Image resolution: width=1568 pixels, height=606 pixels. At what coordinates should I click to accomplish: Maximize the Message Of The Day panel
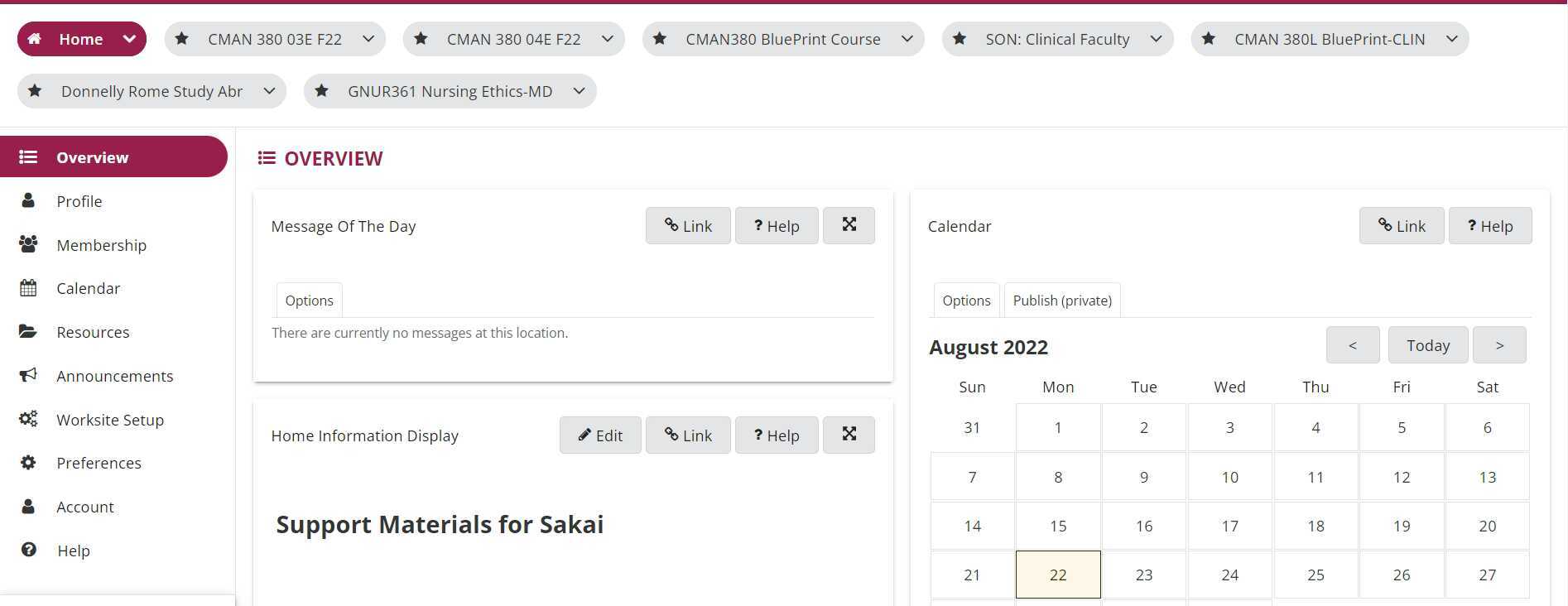click(849, 225)
